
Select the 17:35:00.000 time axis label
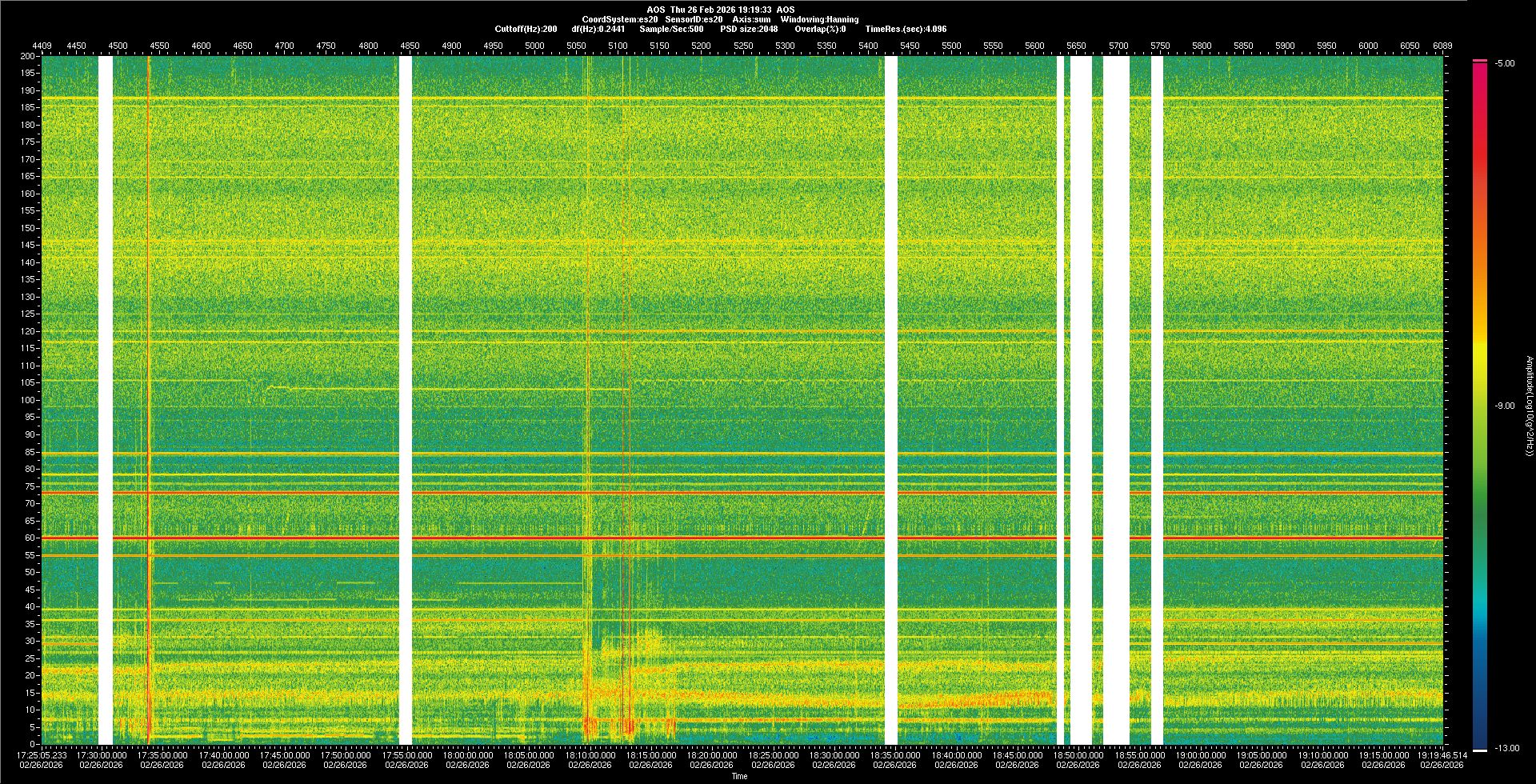pos(162,754)
